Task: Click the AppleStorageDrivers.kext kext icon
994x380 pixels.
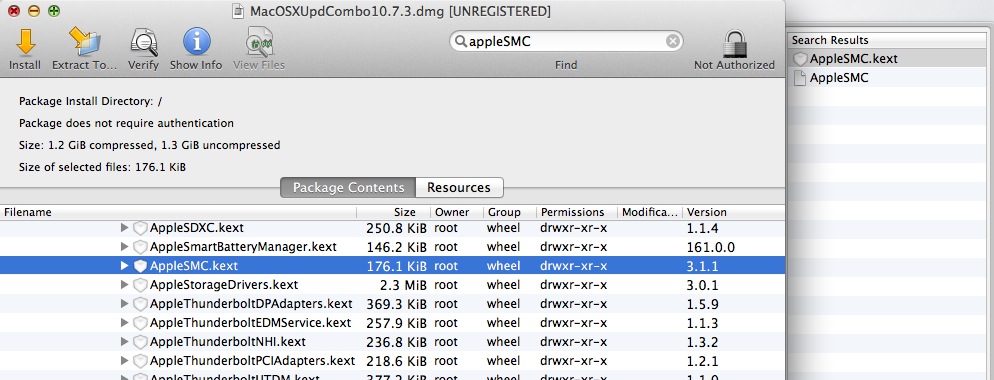Action: tap(140, 285)
